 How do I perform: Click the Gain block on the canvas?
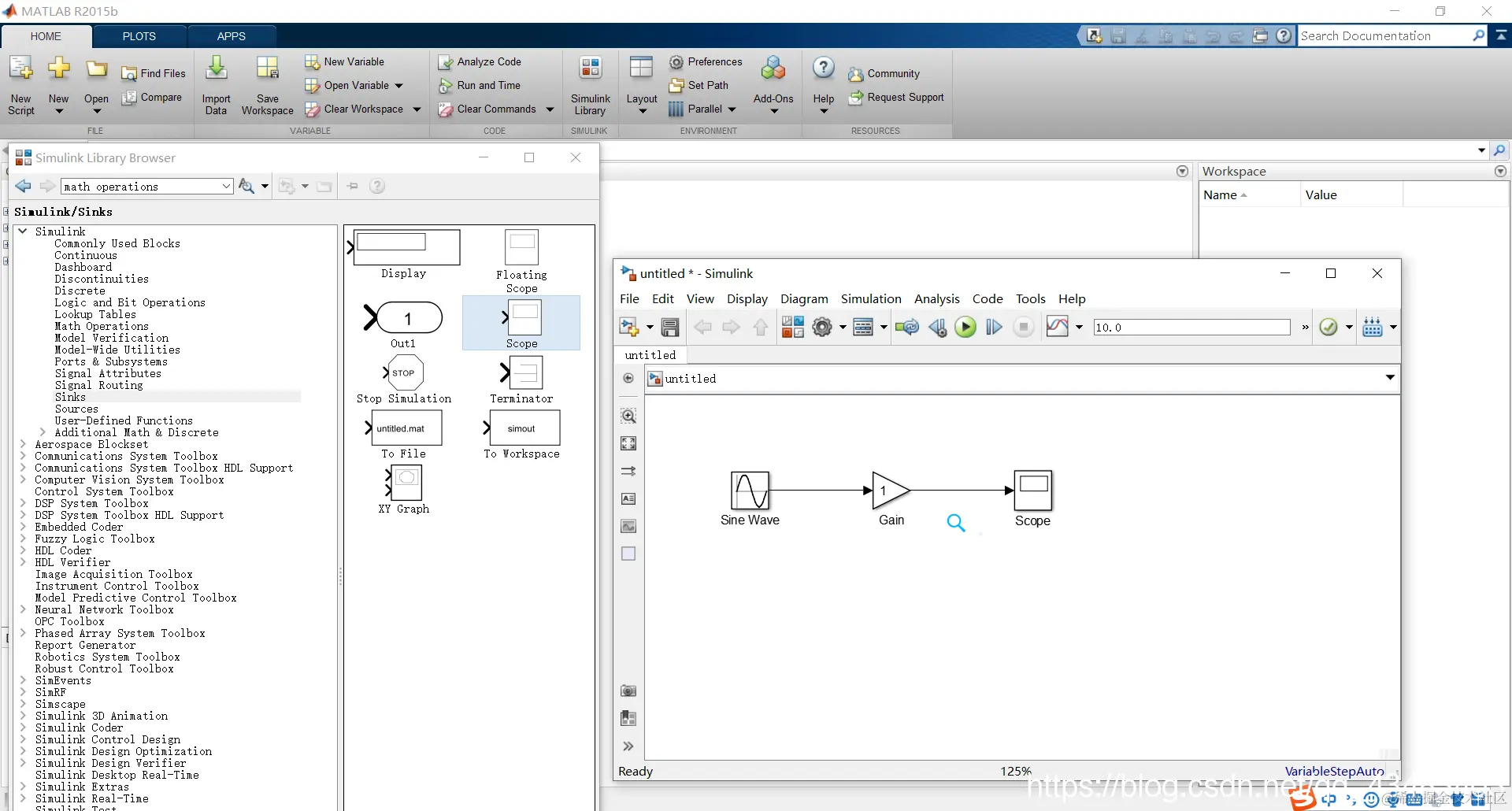(890, 490)
